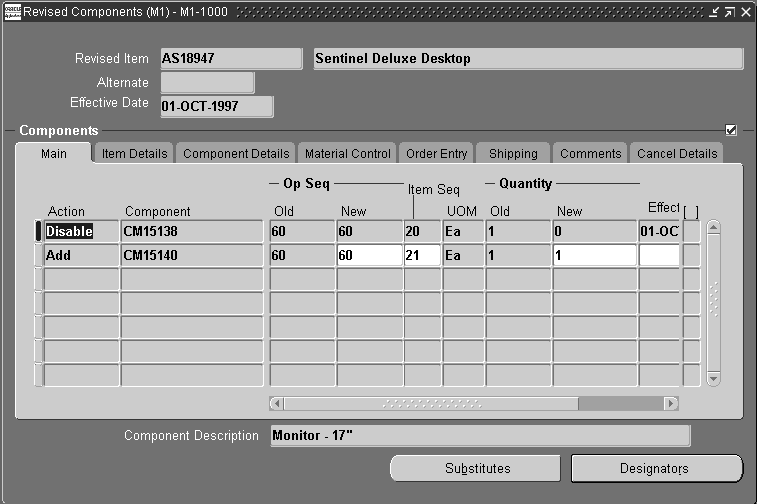Click the horizontal scrollbar thumb
The image size is (757, 504).
431,403
